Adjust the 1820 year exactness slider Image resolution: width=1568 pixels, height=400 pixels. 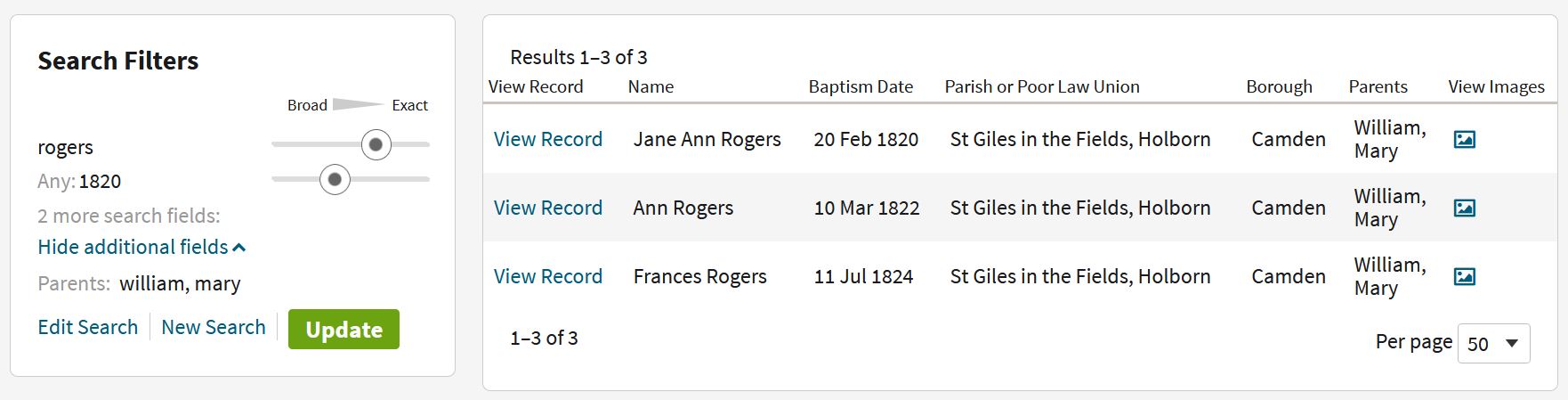335,180
